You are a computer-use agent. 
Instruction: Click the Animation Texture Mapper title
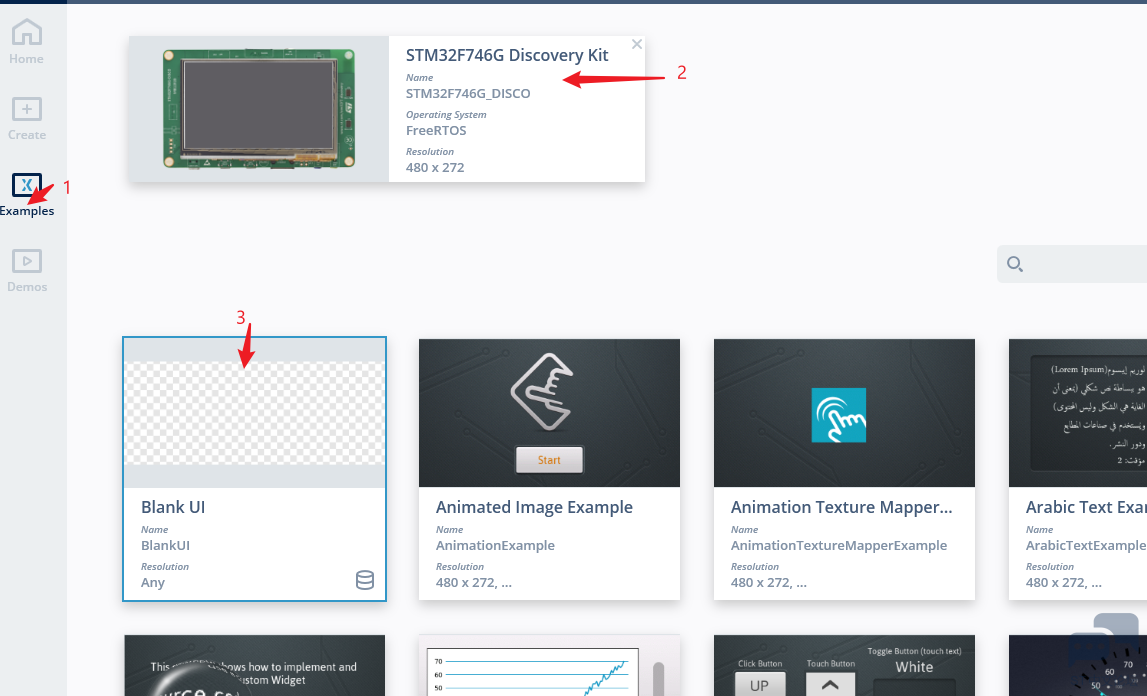841,507
